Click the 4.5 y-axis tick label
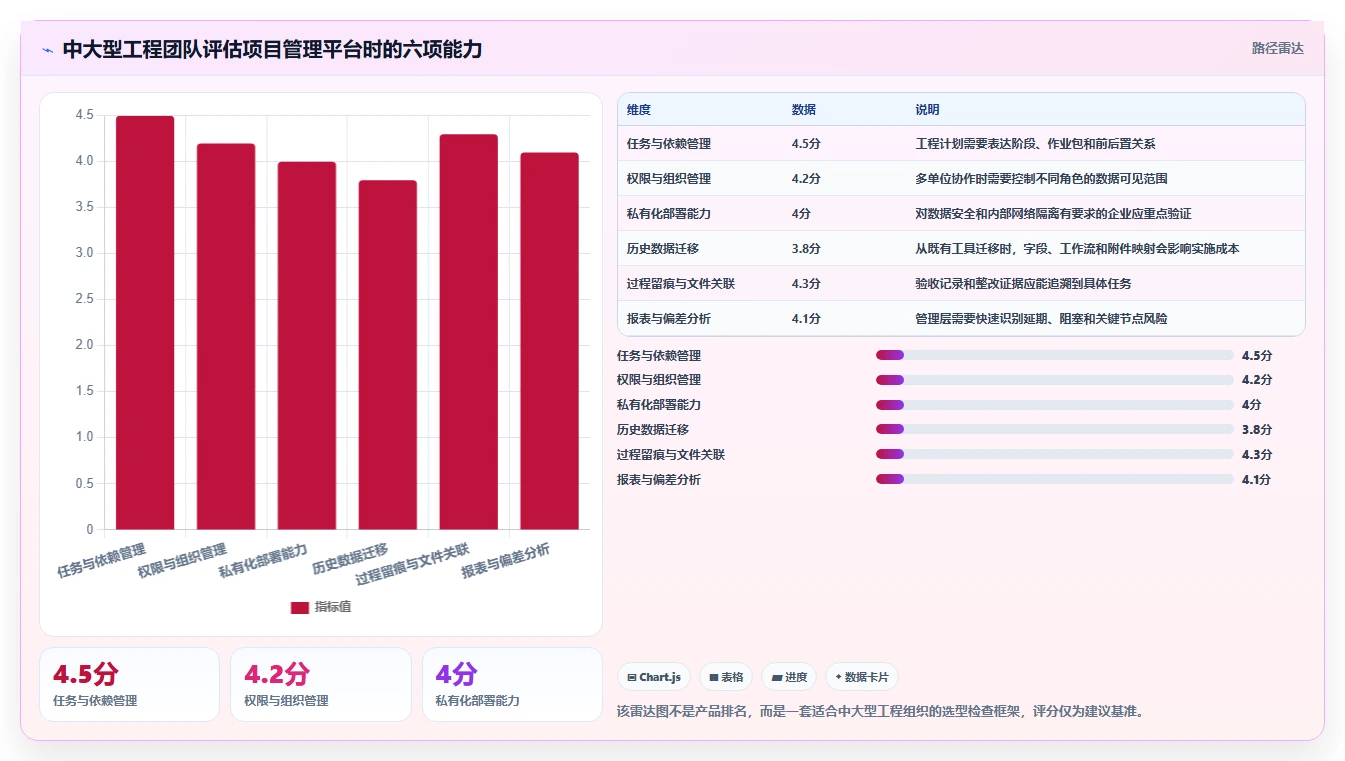 (84, 116)
